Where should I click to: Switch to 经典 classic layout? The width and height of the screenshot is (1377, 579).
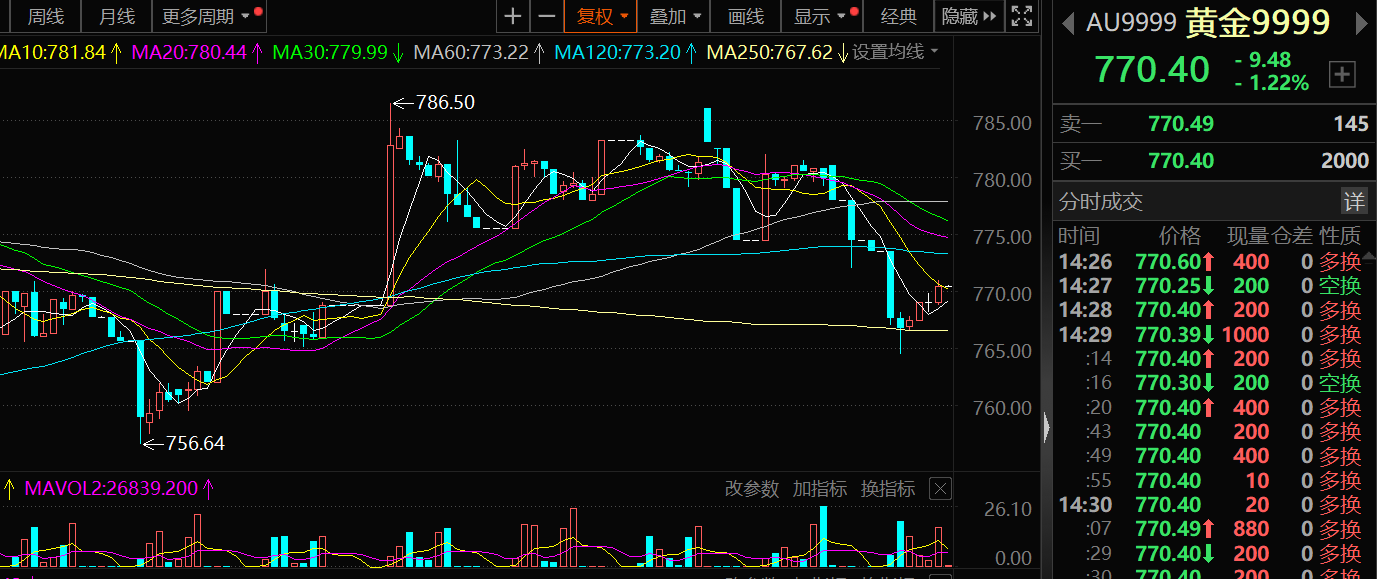898,16
